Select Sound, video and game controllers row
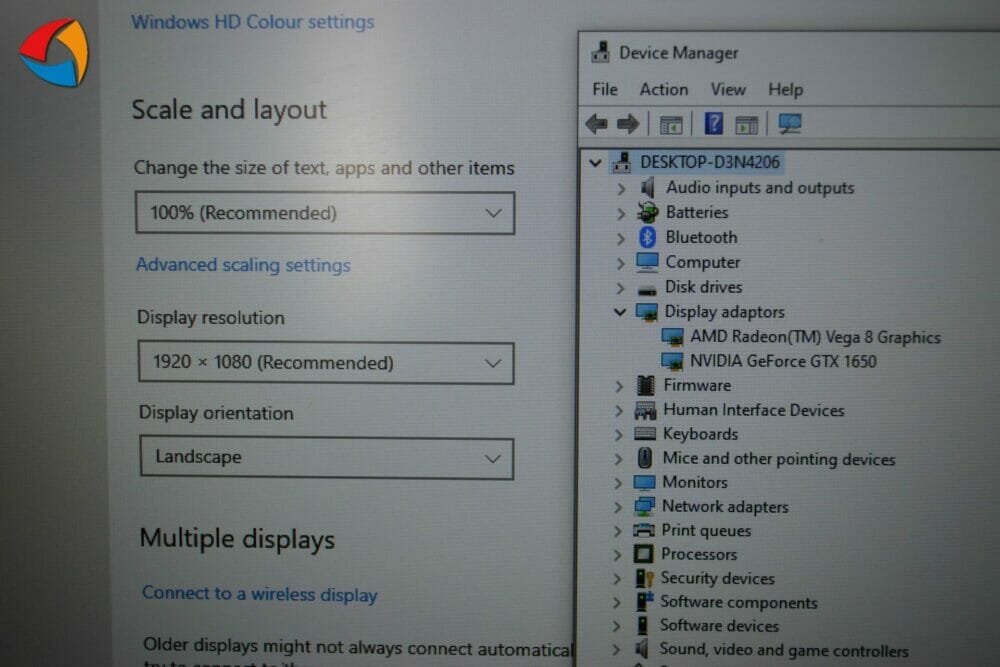This screenshot has height=667, width=1000. [x=784, y=650]
